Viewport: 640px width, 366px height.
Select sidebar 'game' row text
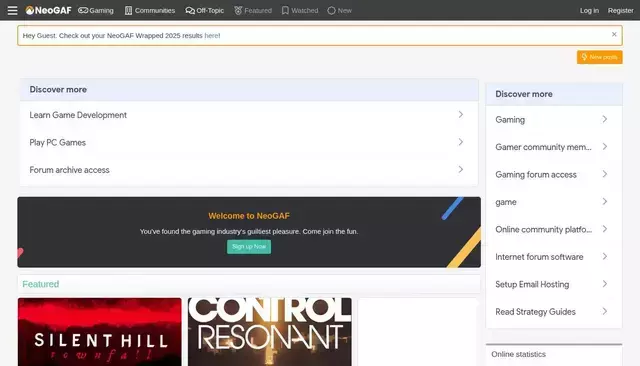(506, 202)
